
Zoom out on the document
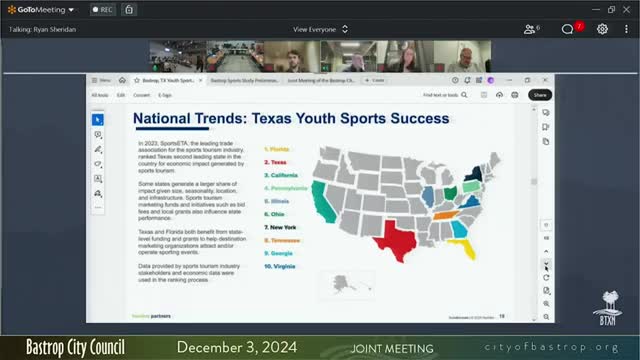546,317
